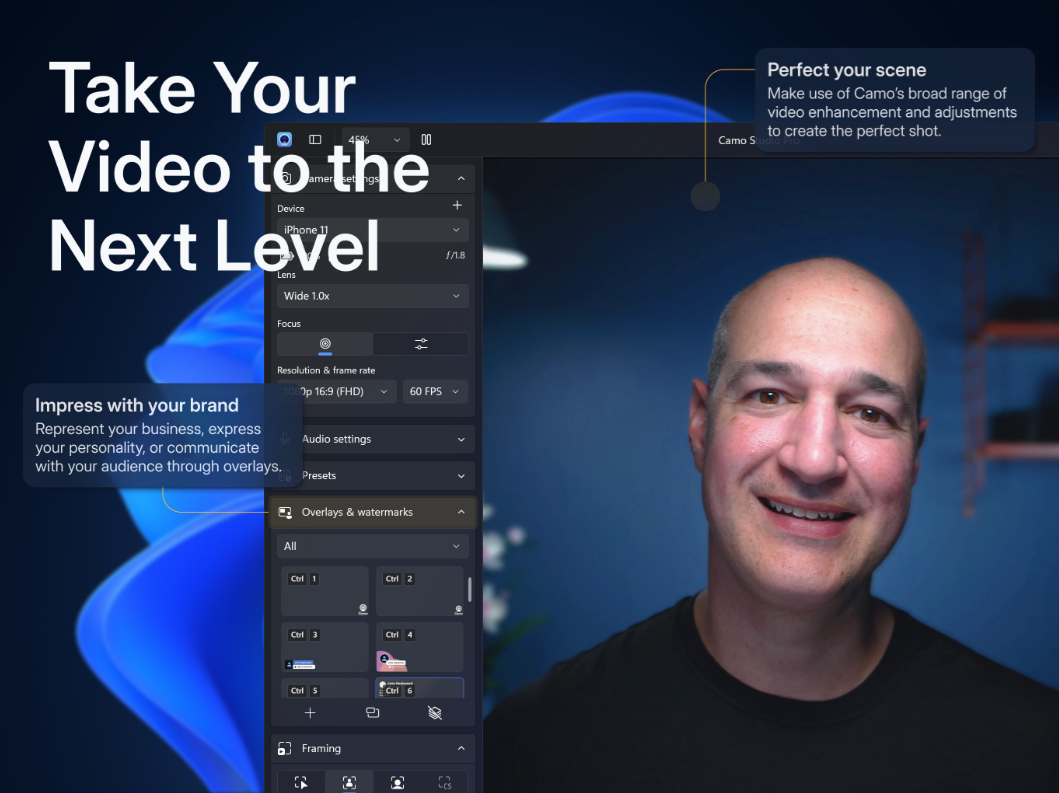The height and width of the screenshot is (793, 1059).
Task: Switch to manual focus sliders mode
Action: pos(421,344)
